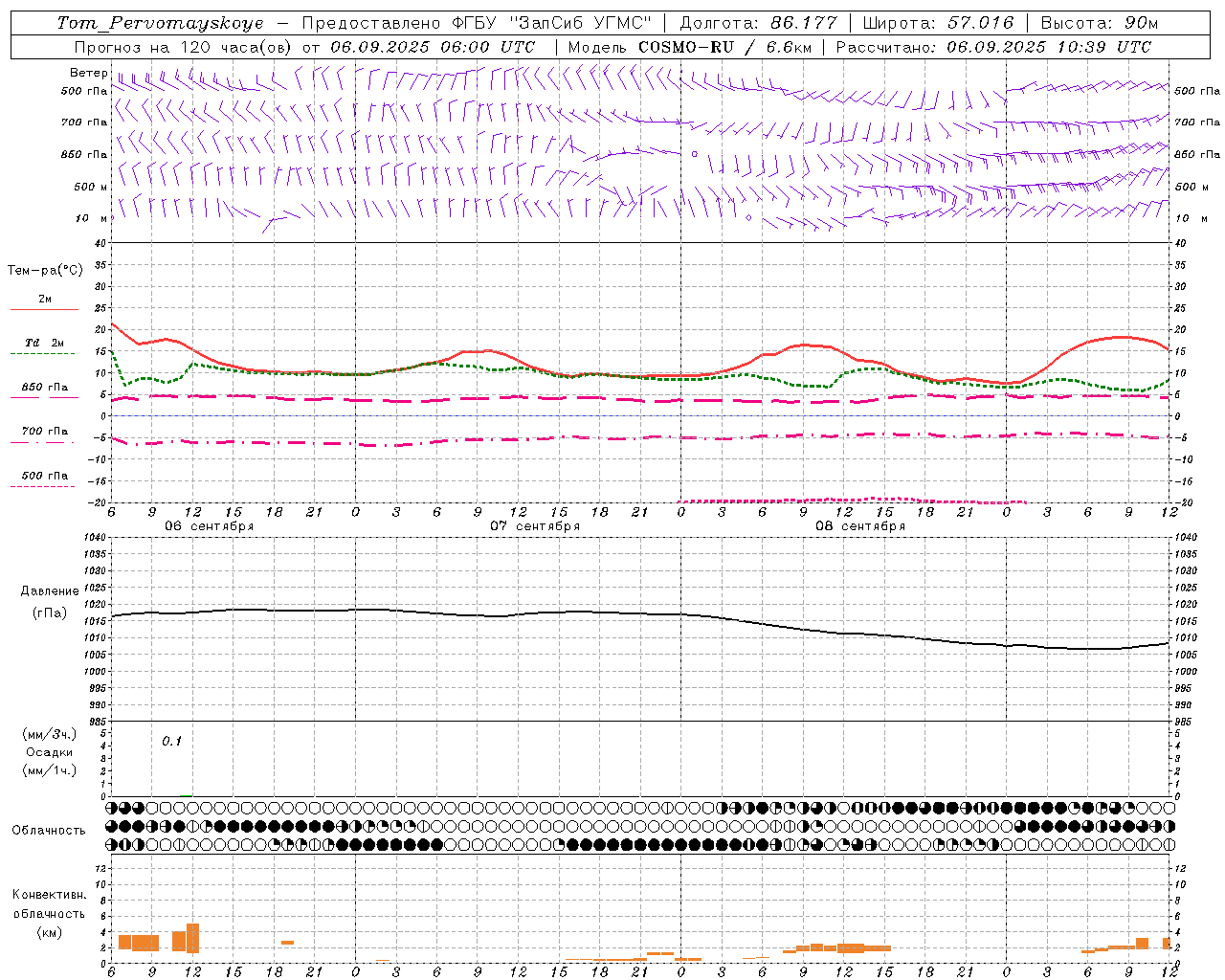Click the left 500 гПа wind level label
Image resolution: width=1225 pixels, height=980 pixels.
84,92
